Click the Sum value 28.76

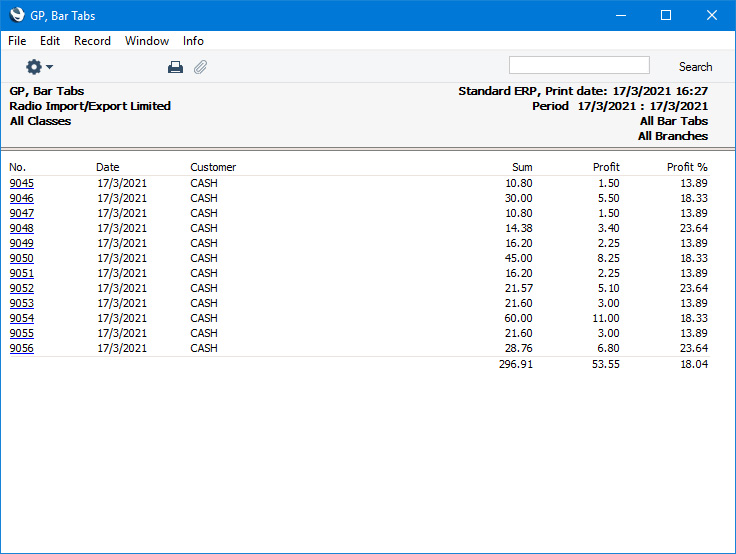pyautogui.click(x=518, y=348)
